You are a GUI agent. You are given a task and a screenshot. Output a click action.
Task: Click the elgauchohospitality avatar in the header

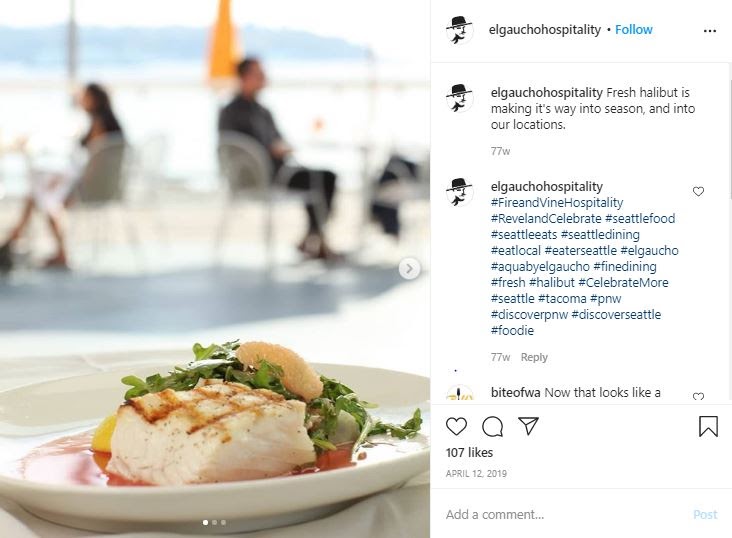pos(460,30)
